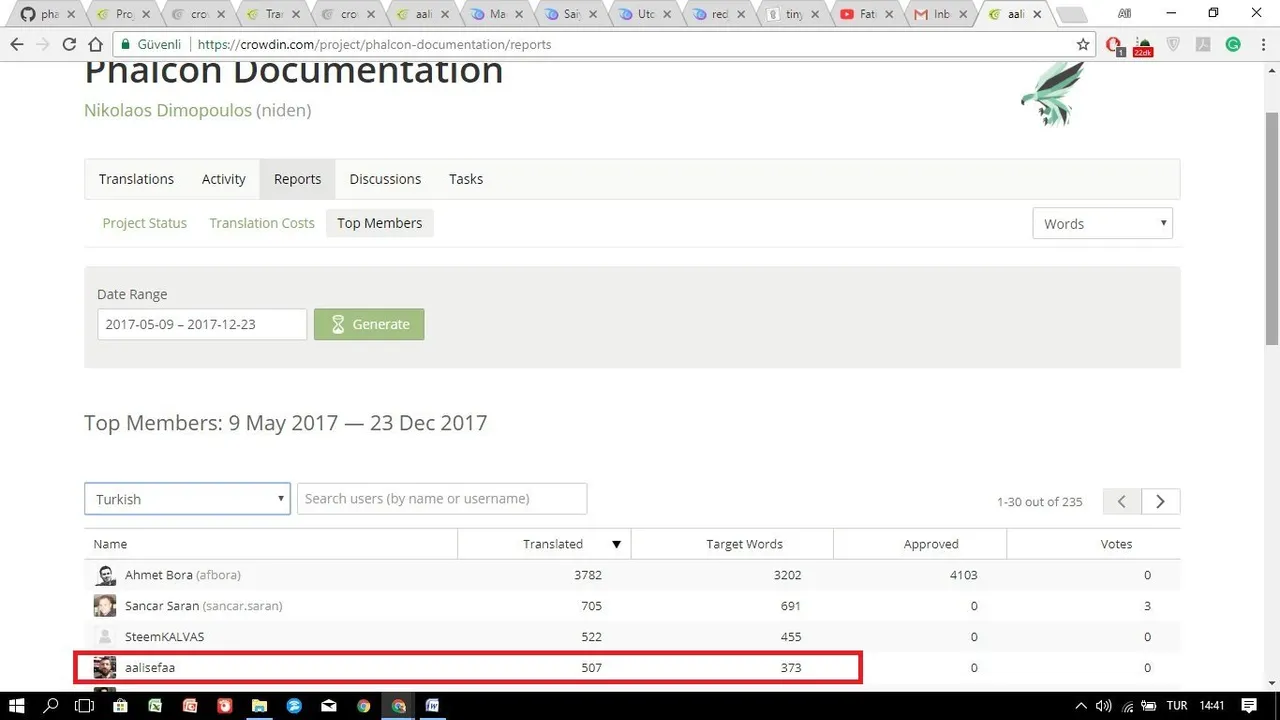Open the red adblock extension icon
This screenshot has height=720, width=1280.
point(1115,45)
